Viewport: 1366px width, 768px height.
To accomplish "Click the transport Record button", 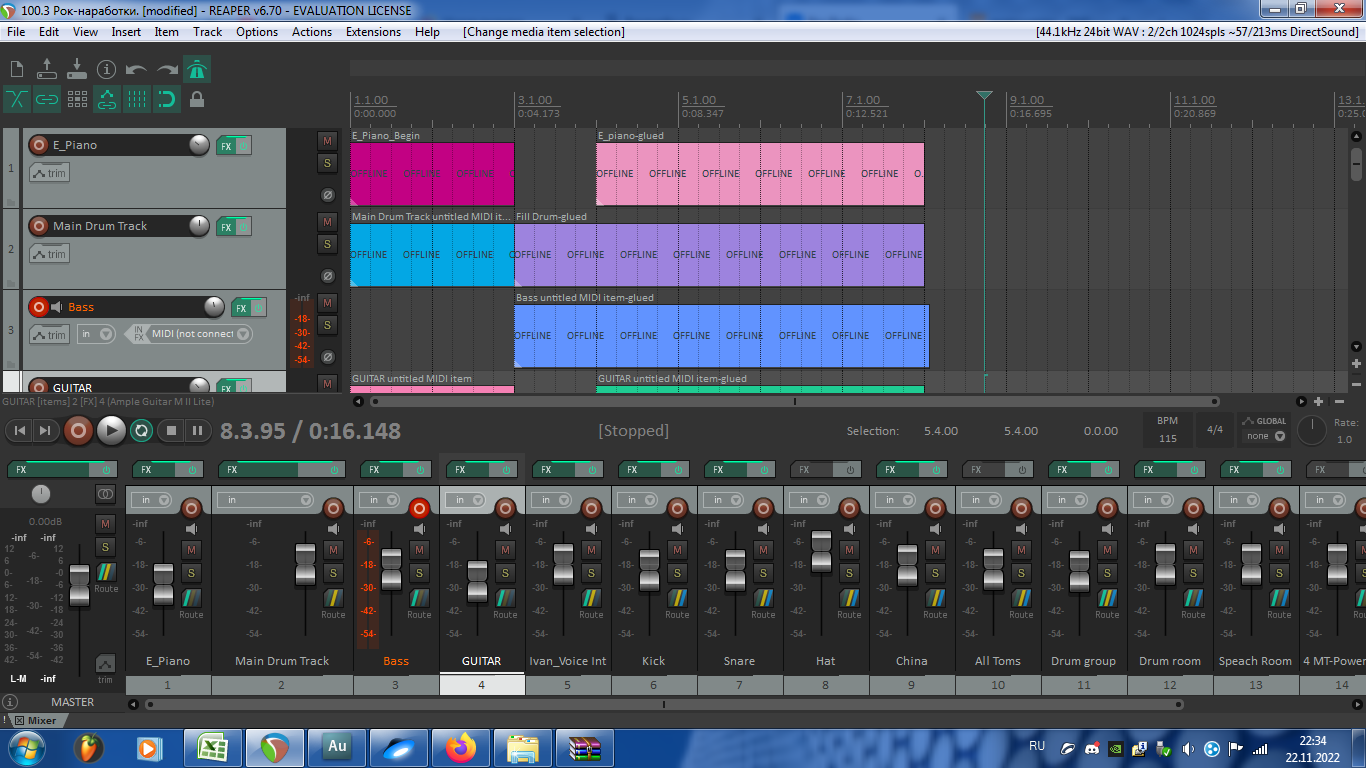I will (78, 431).
